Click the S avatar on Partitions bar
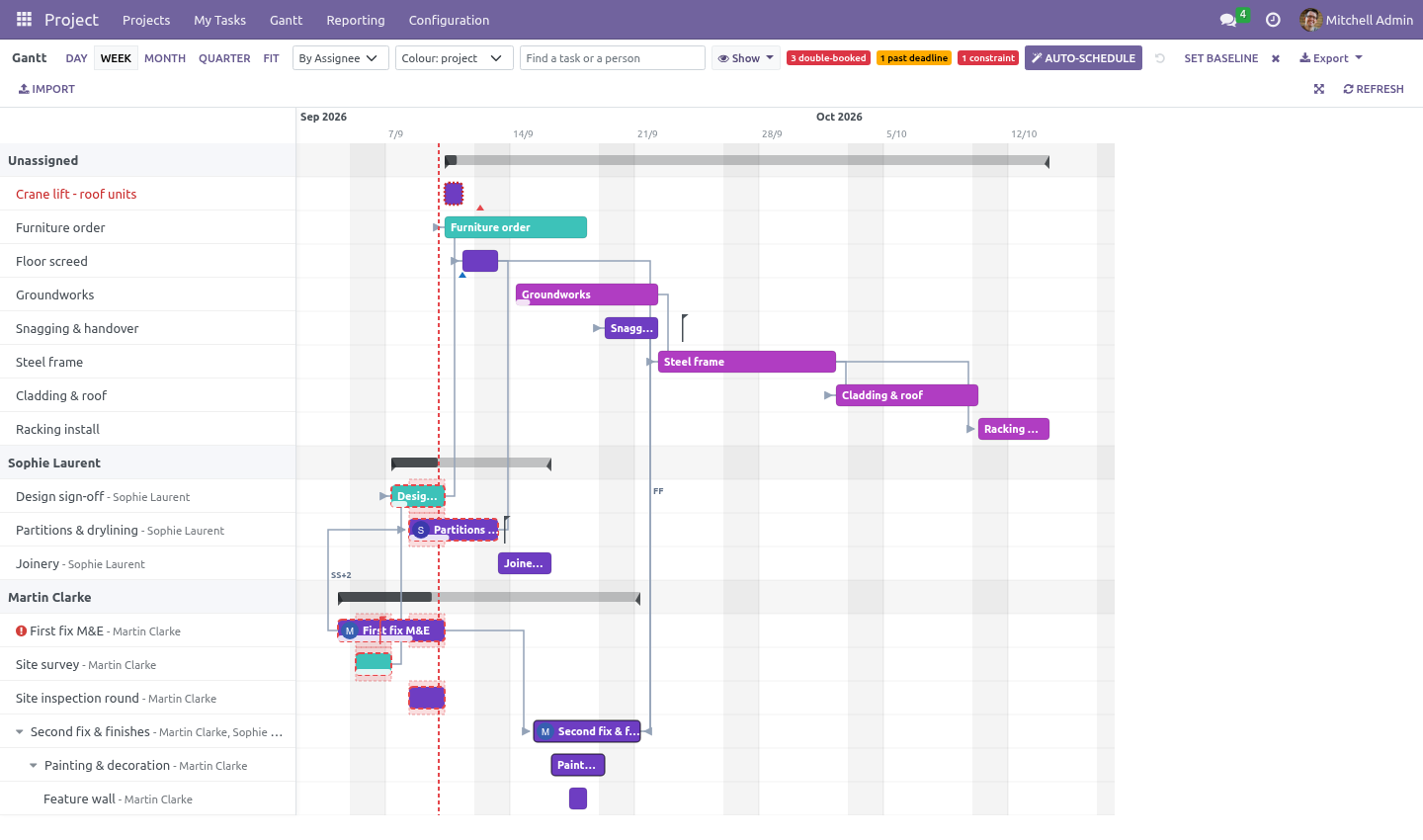Image resolution: width=1423 pixels, height=840 pixels. (421, 530)
